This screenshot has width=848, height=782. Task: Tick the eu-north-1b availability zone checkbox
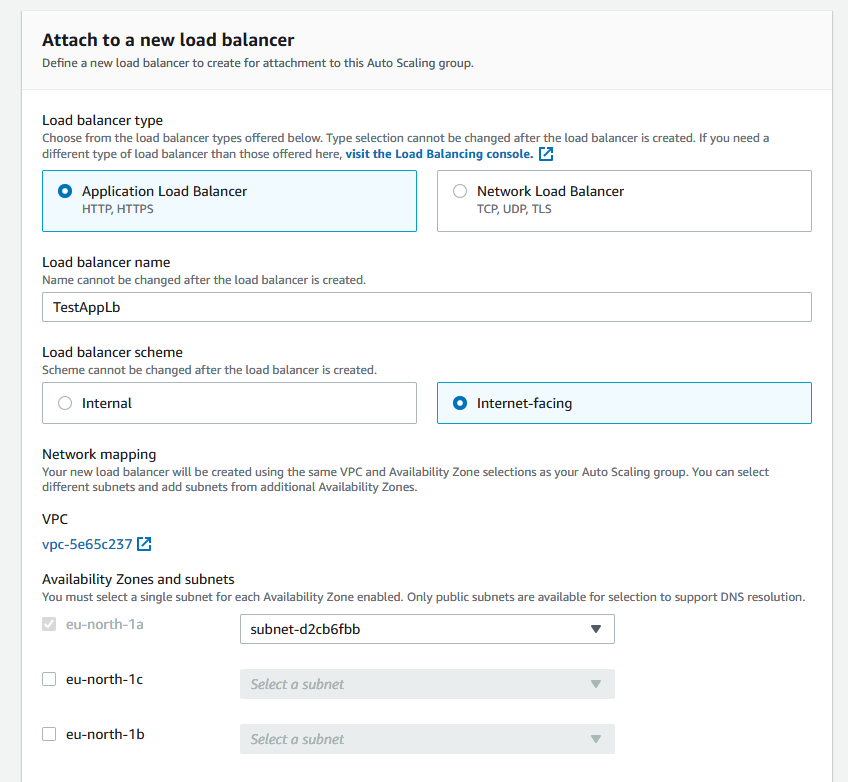(49, 734)
